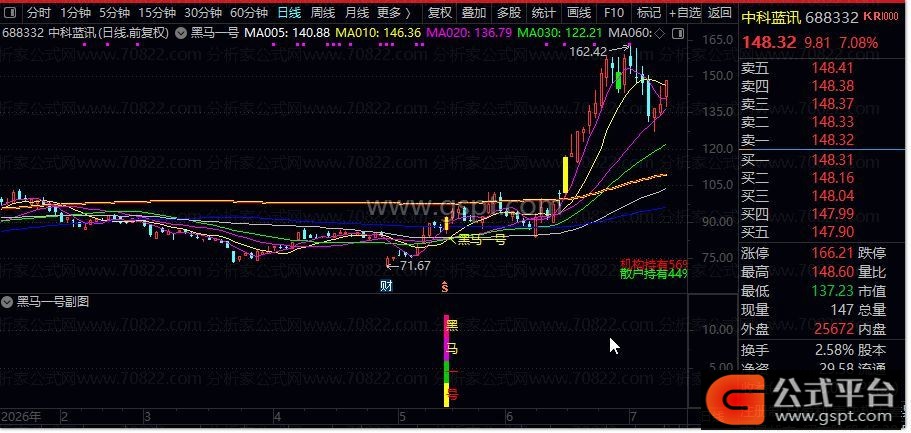Click month 5 on the time axis

tap(403, 417)
